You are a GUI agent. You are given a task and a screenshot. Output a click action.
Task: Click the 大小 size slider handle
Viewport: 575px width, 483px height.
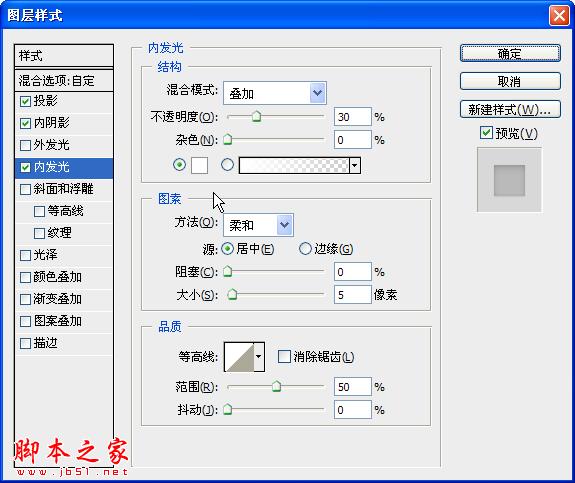coord(232,294)
